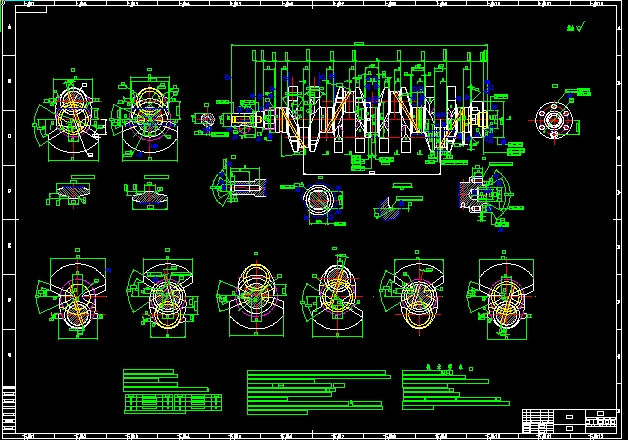The height and width of the screenshot is (440, 628).
Task: Select the surface roughness checkmark symbol
Action: (574, 31)
